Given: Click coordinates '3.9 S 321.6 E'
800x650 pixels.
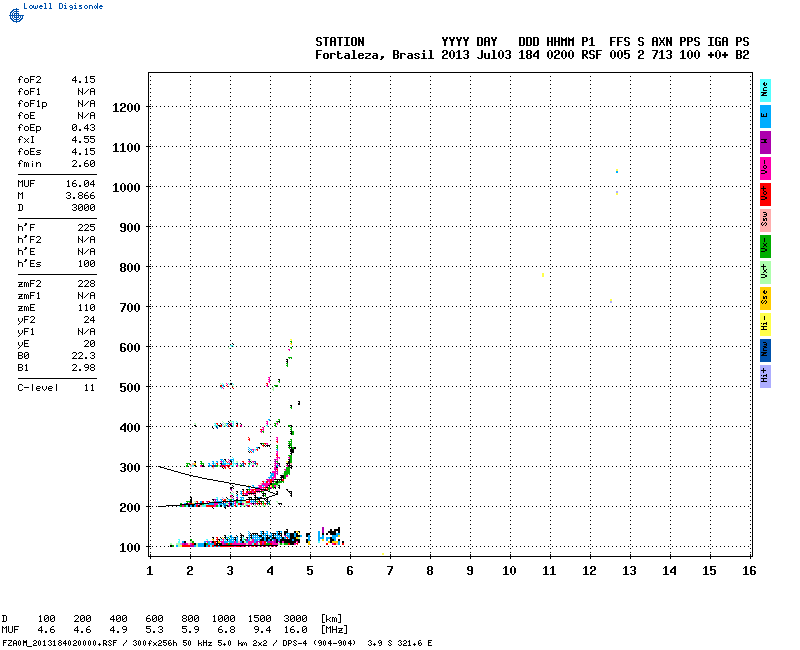Looking at the screenshot, I should click(399, 643).
